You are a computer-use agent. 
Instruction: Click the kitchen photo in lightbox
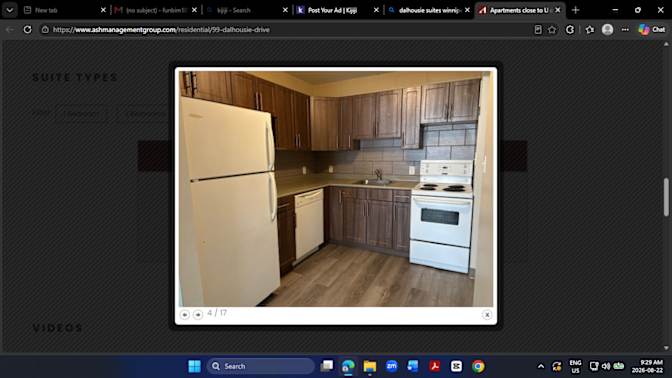tap(336, 189)
